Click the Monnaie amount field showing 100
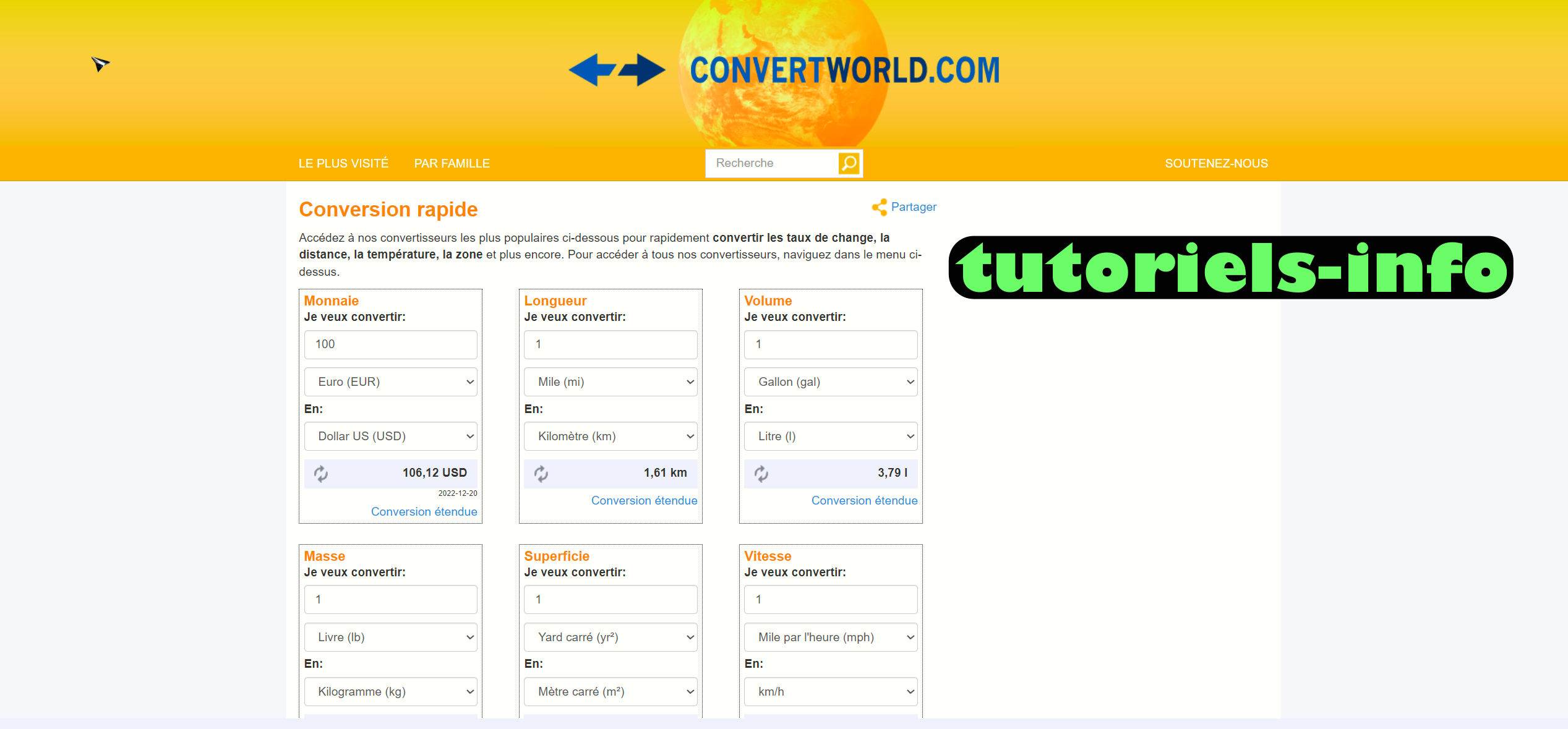This screenshot has height=729, width=1568. tap(390, 344)
